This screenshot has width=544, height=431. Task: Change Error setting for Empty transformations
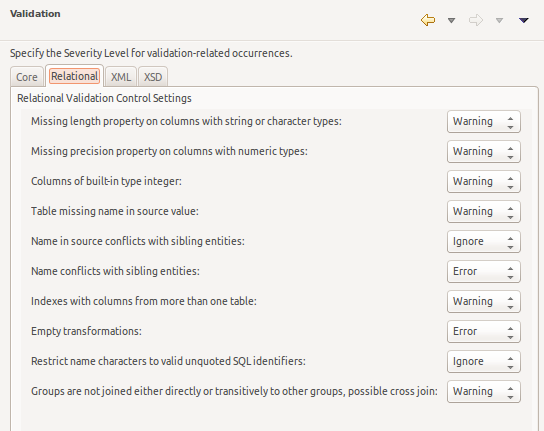pyautogui.click(x=484, y=331)
